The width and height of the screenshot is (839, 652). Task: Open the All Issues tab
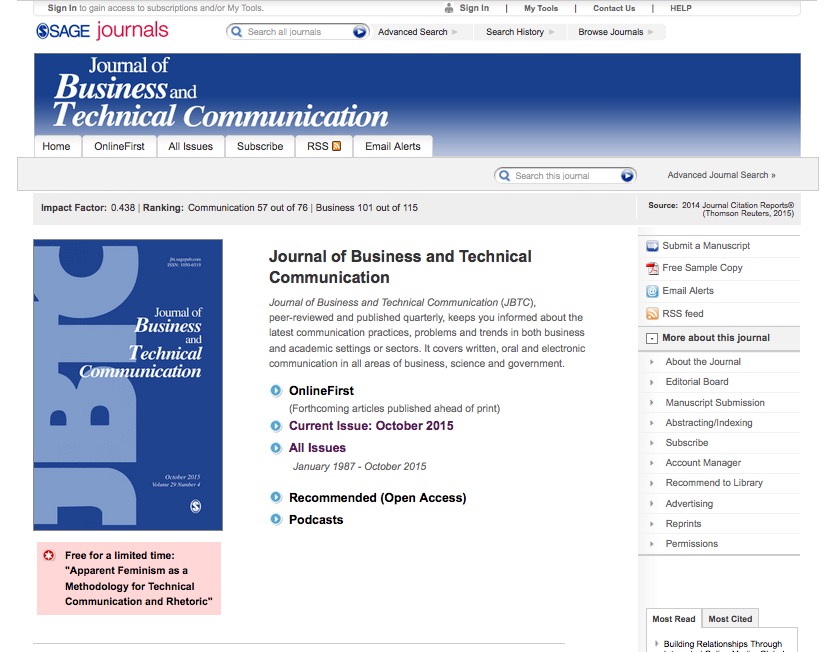[x=190, y=146]
